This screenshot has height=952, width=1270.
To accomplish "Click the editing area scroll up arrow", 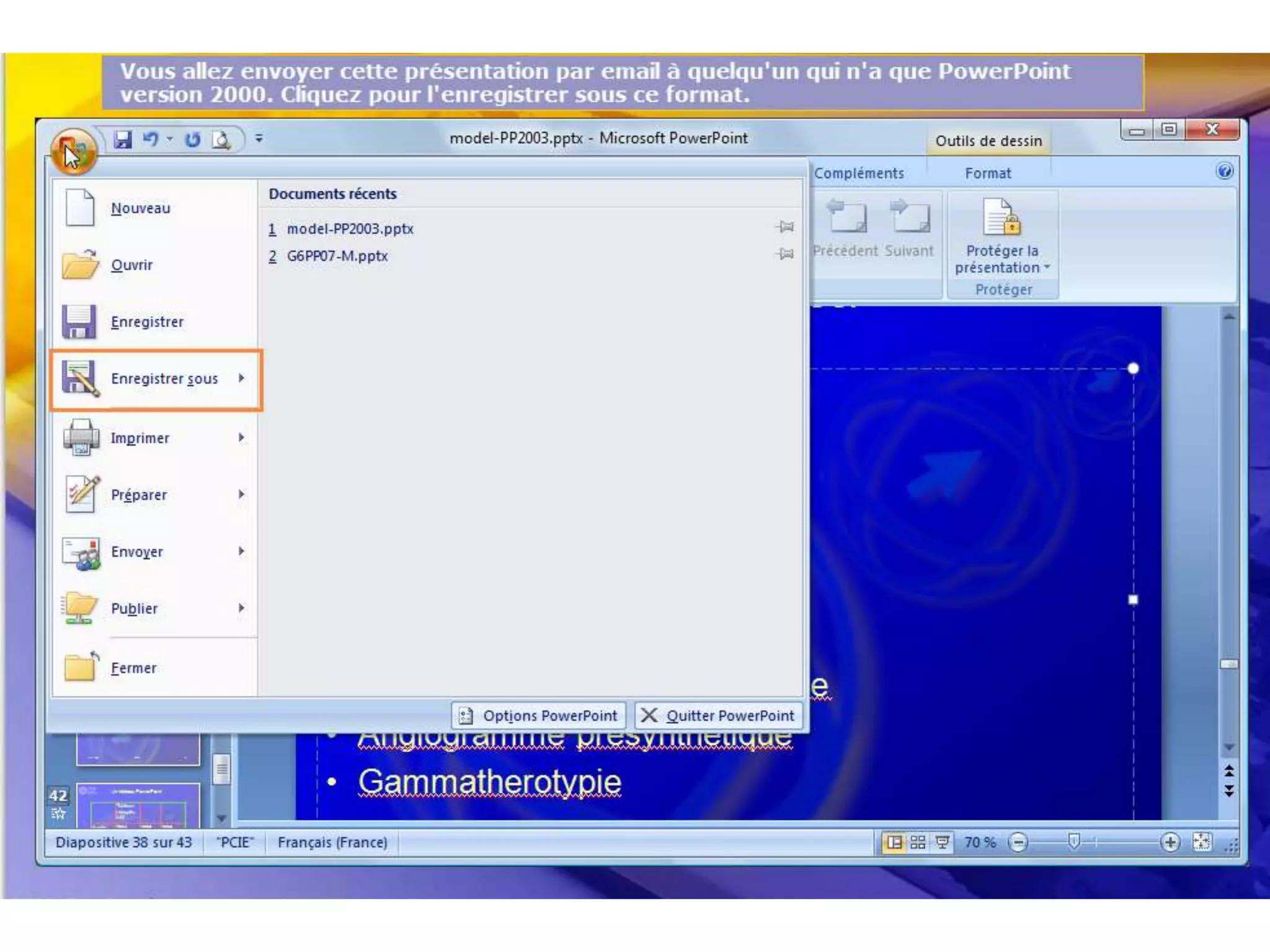I will (x=1229, y=317).
